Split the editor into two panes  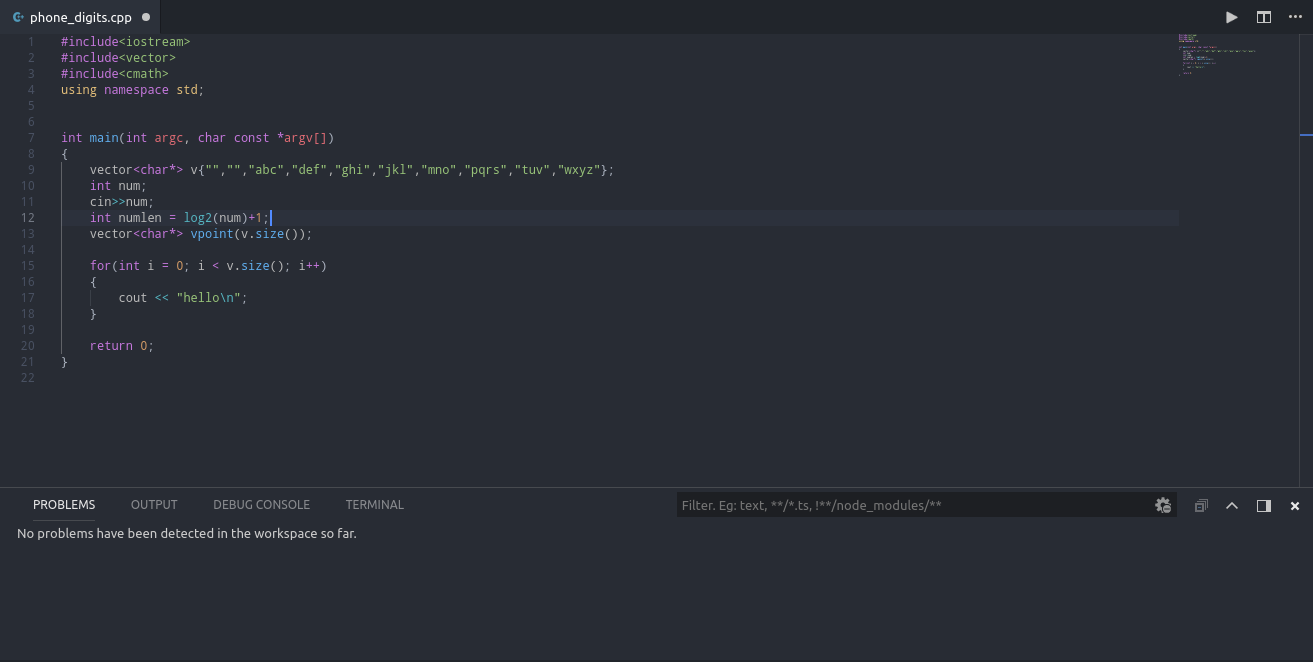[x=1263, y=17]
